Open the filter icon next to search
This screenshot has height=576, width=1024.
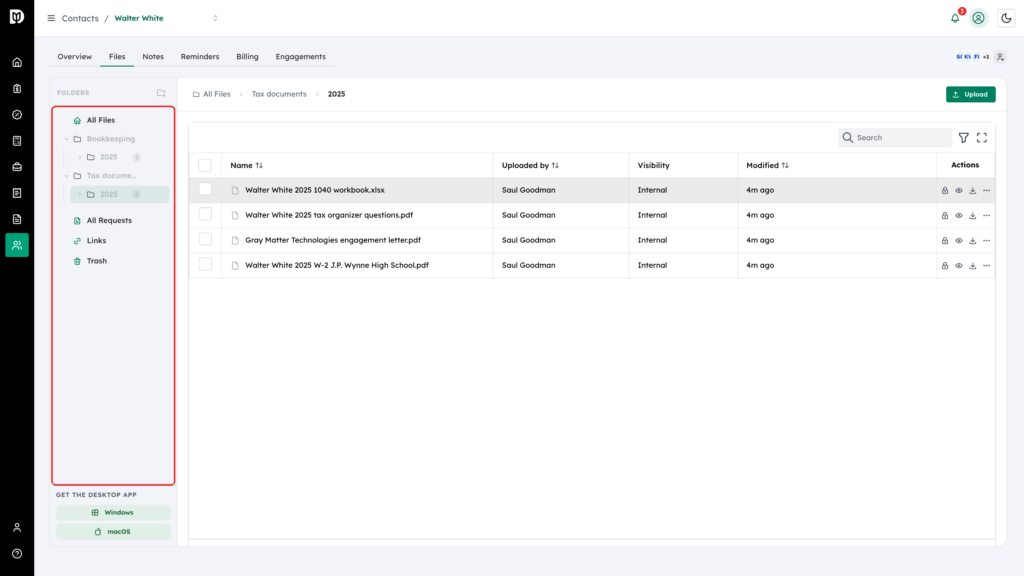[964, 138]
